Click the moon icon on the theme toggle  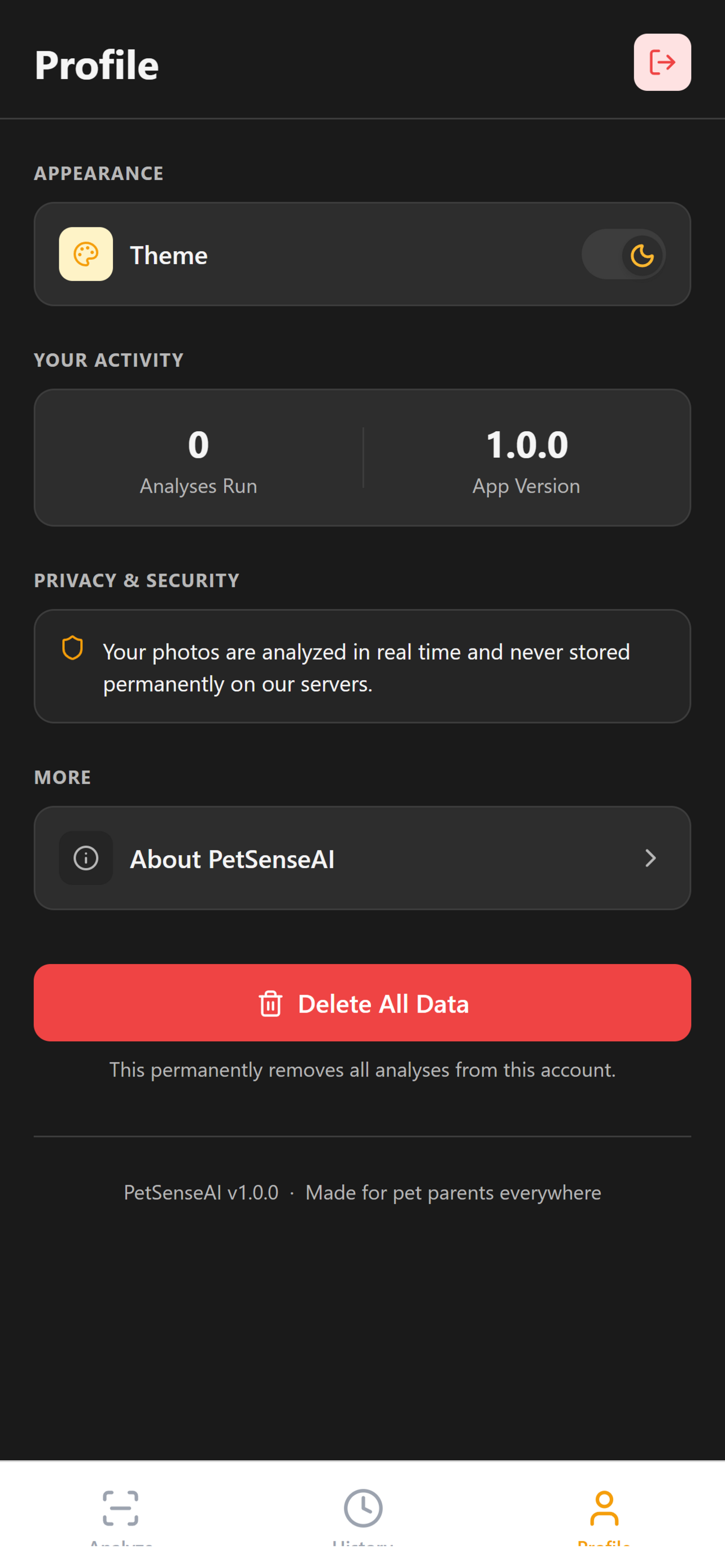pyautogui.click(x=643, y=255)
